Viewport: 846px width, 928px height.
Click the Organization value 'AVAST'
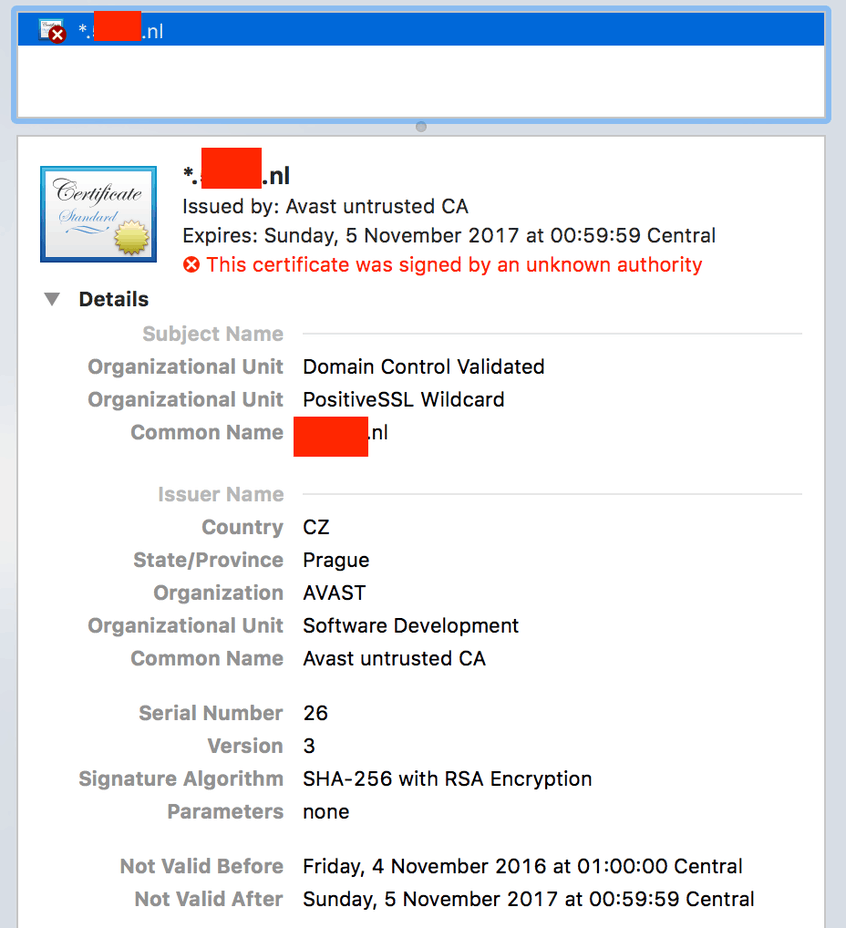click(x=334, y=593)
